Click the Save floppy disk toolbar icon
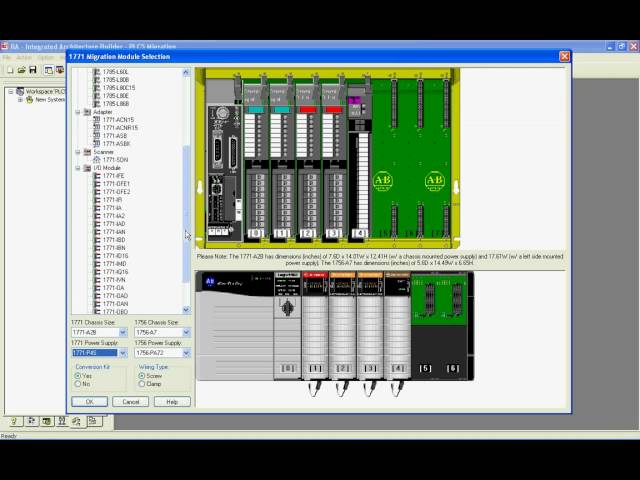 [33, 70]
